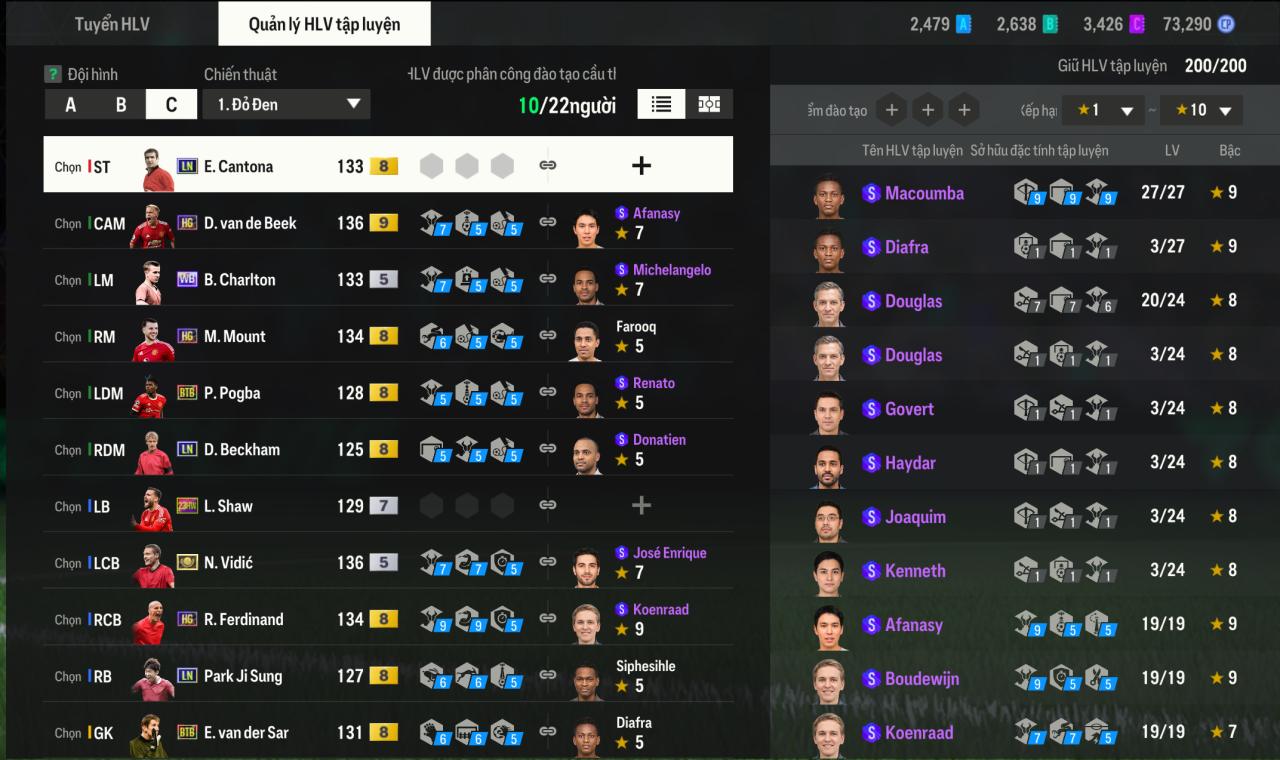The width and height of the screenshot is (1280, 760).
Task: Switch to Tuyển HLV tab
Action: tap(112, 24)
